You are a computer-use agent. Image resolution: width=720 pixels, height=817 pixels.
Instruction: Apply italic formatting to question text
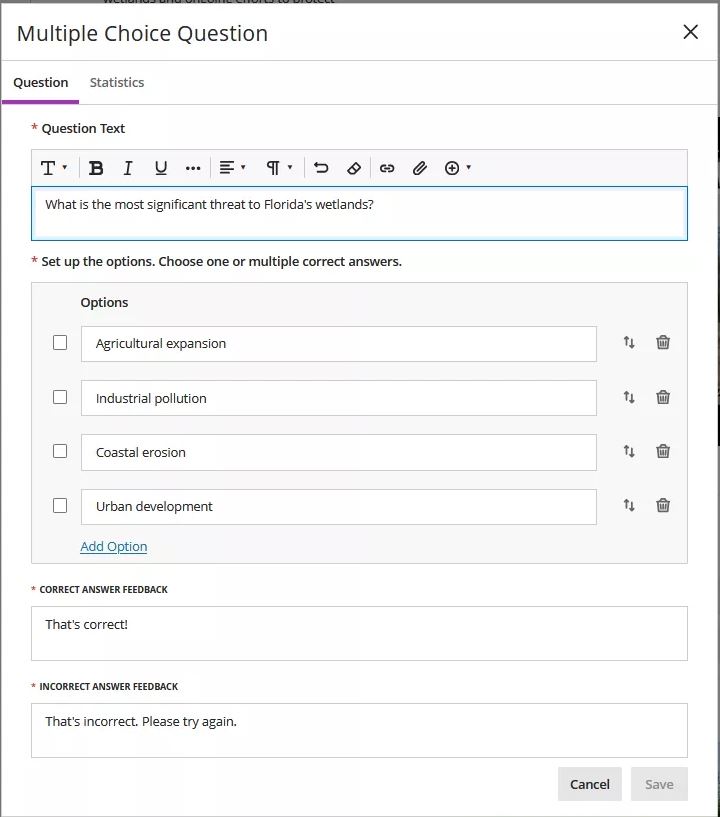coord(128,168)
